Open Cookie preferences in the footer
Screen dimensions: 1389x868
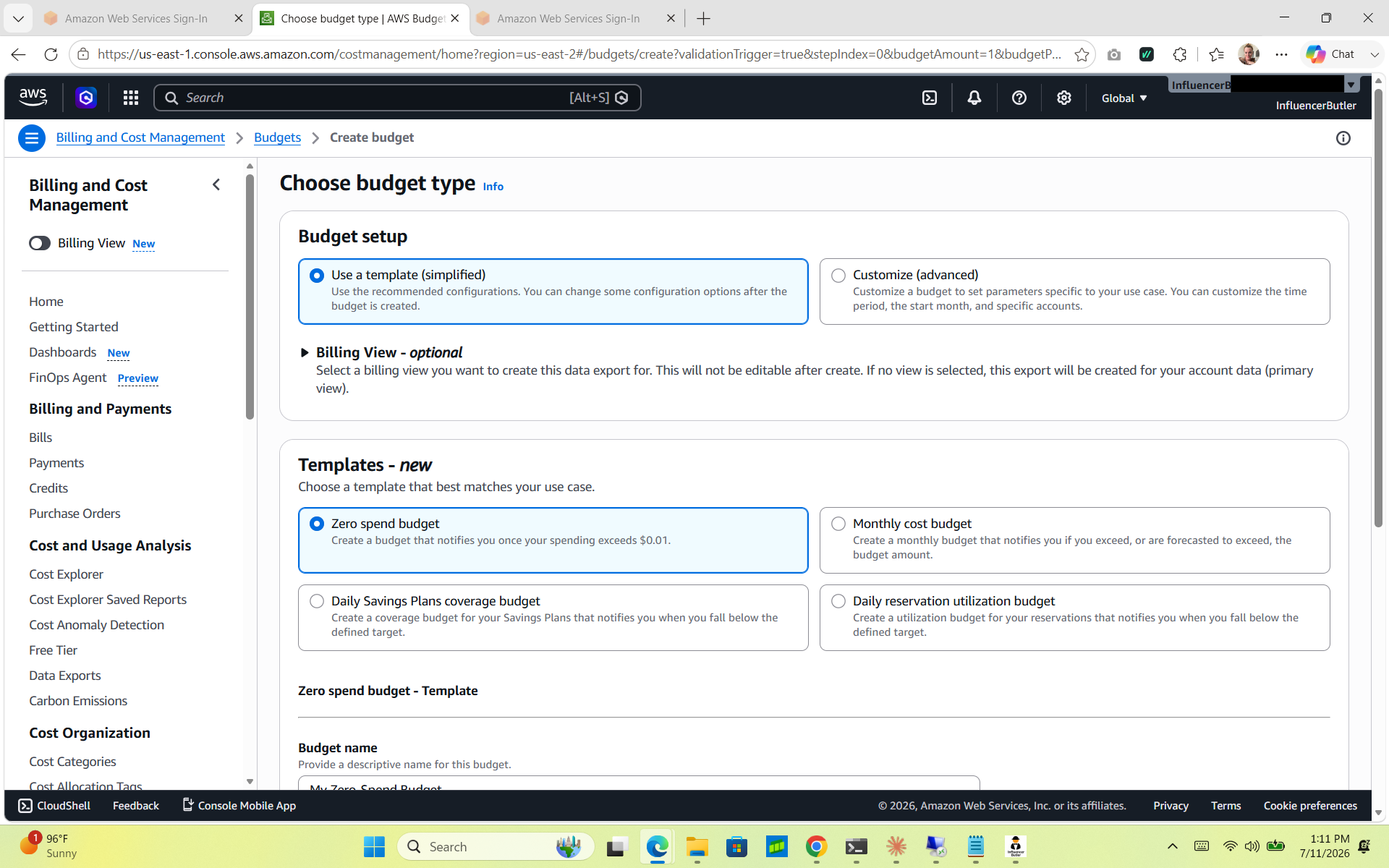[x=1310, y=806]
